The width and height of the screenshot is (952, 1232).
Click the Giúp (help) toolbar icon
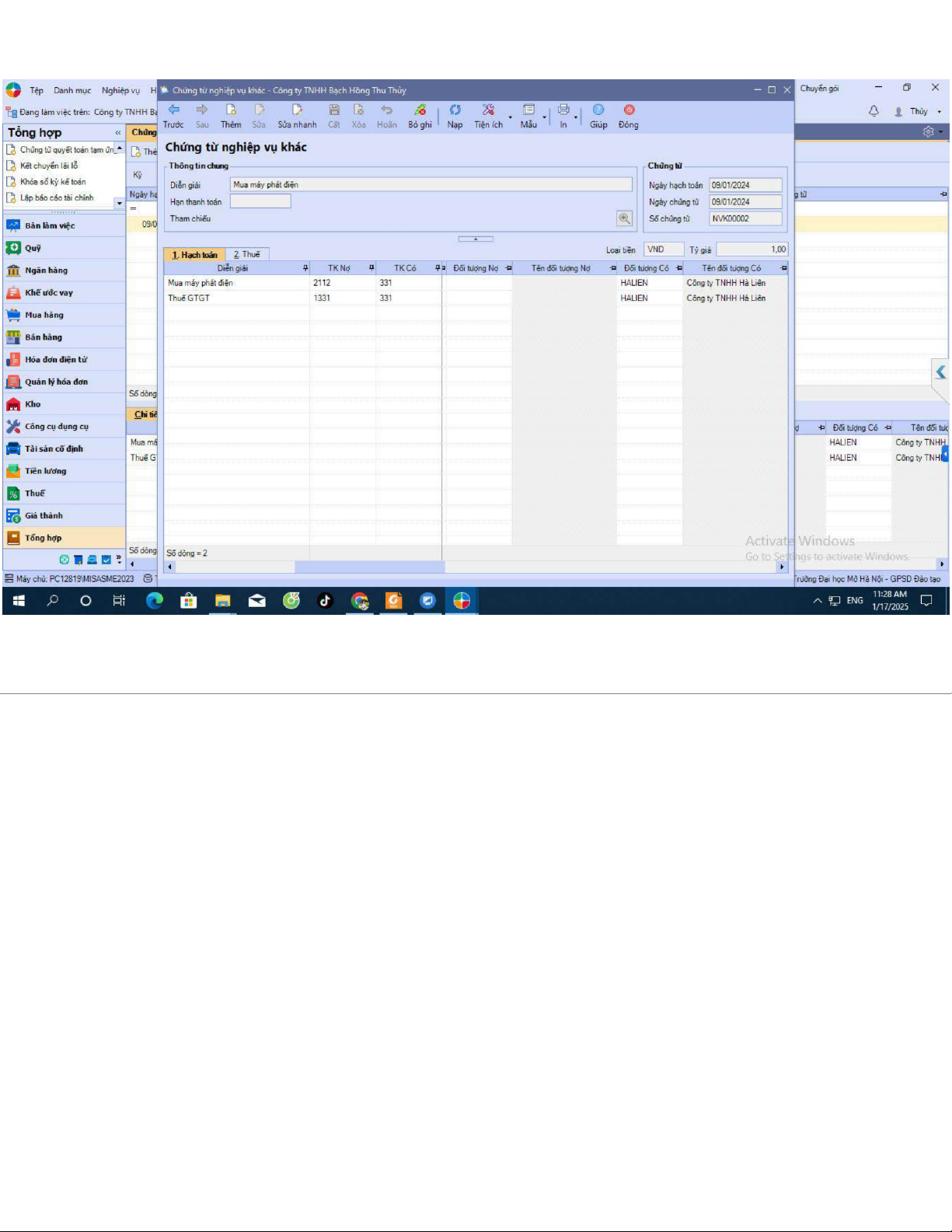click(x=598, y=110)
